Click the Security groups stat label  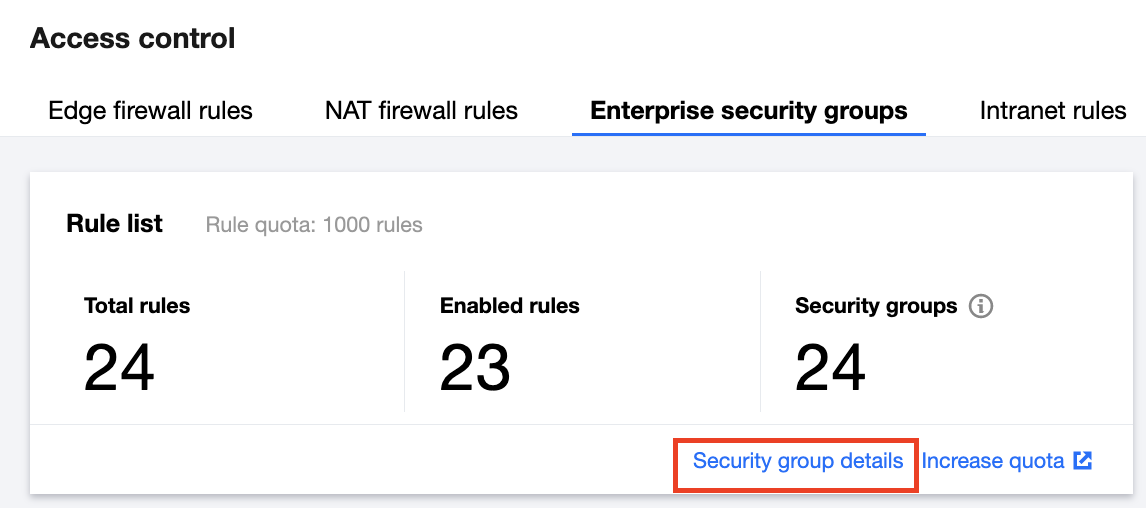click(876, 306)
